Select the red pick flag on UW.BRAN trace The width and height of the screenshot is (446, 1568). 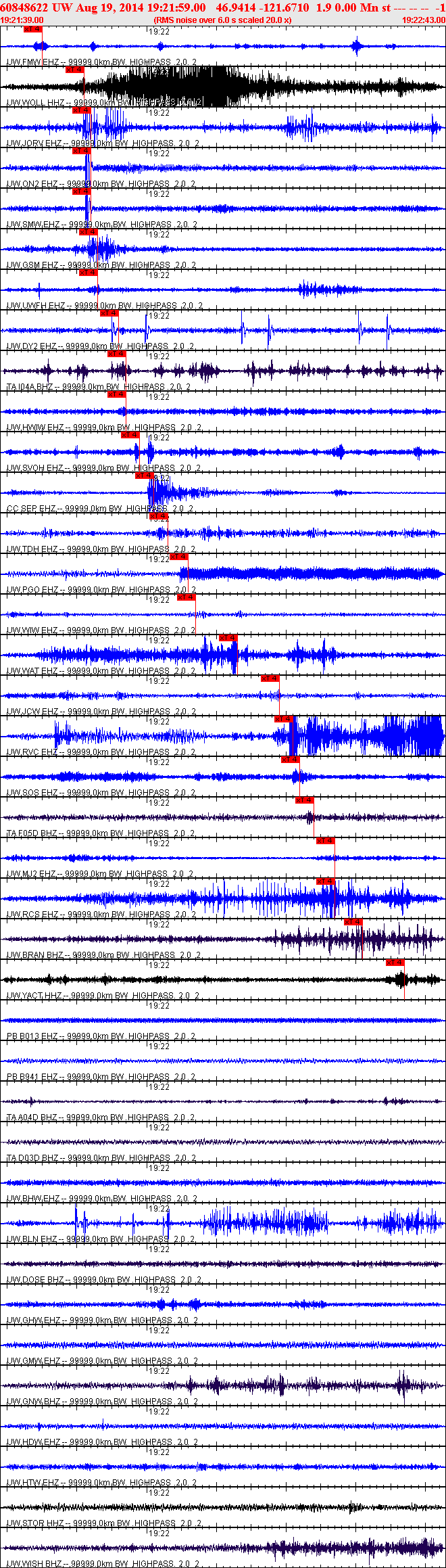[x=353, y=922]
